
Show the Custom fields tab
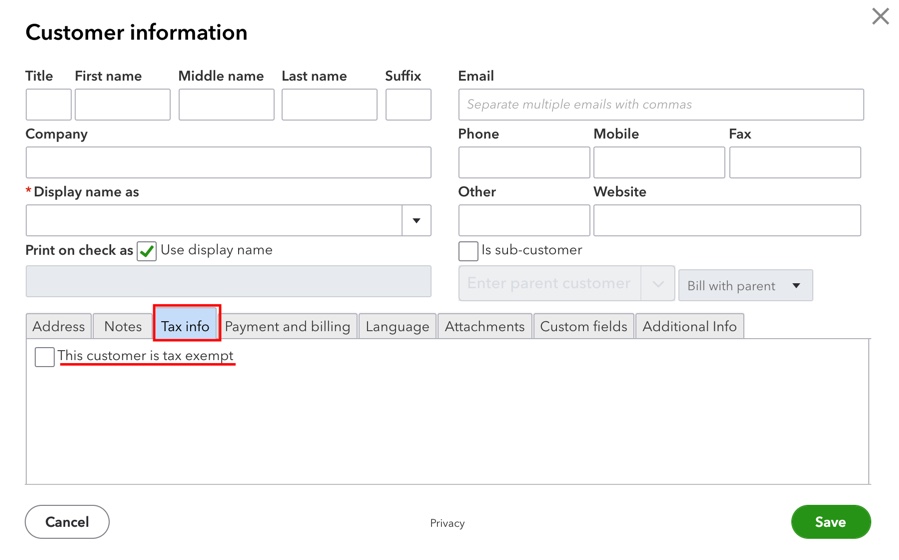click(x=583, y=326)
